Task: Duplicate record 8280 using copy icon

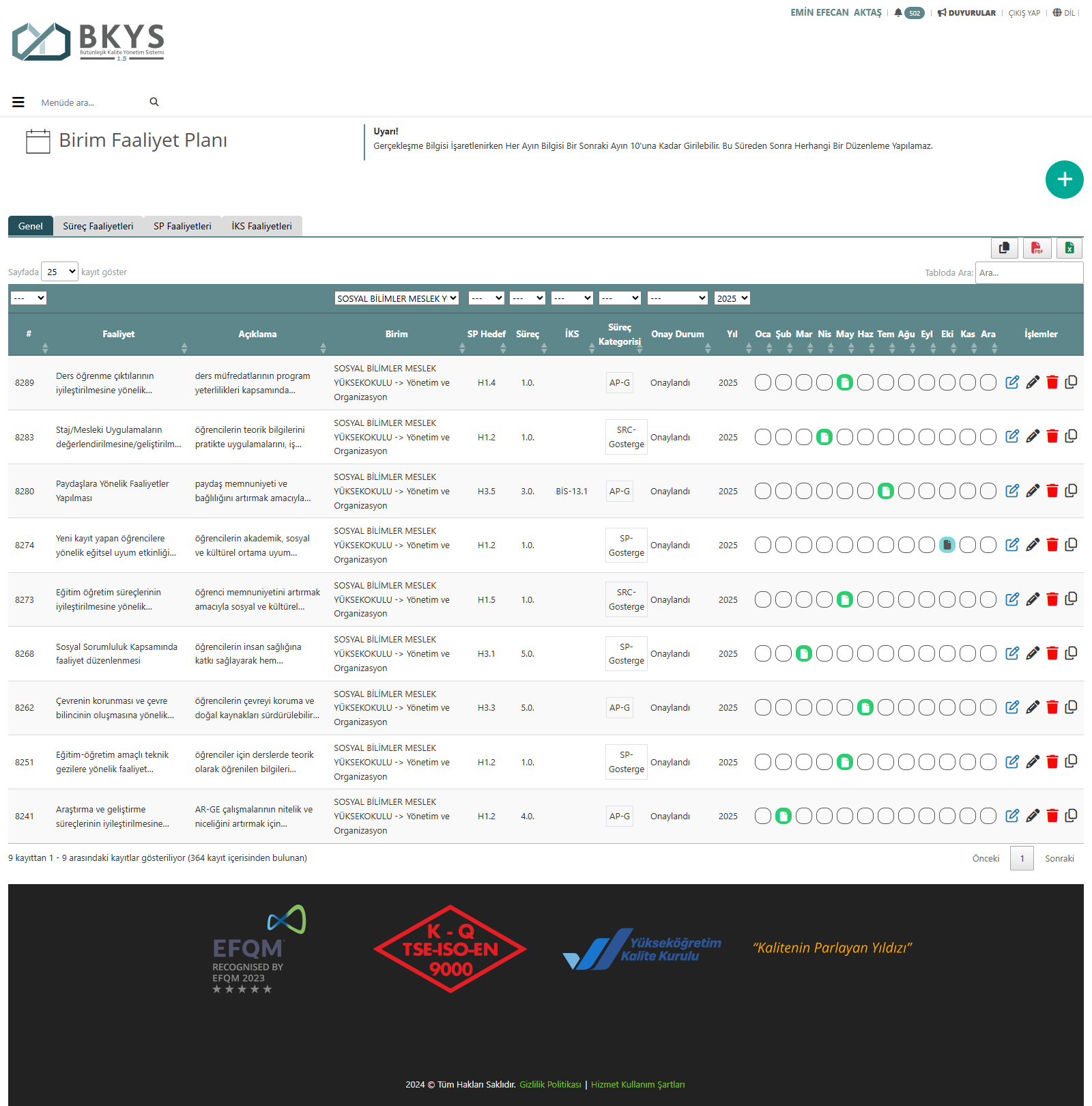Action: pos(1071,491)
